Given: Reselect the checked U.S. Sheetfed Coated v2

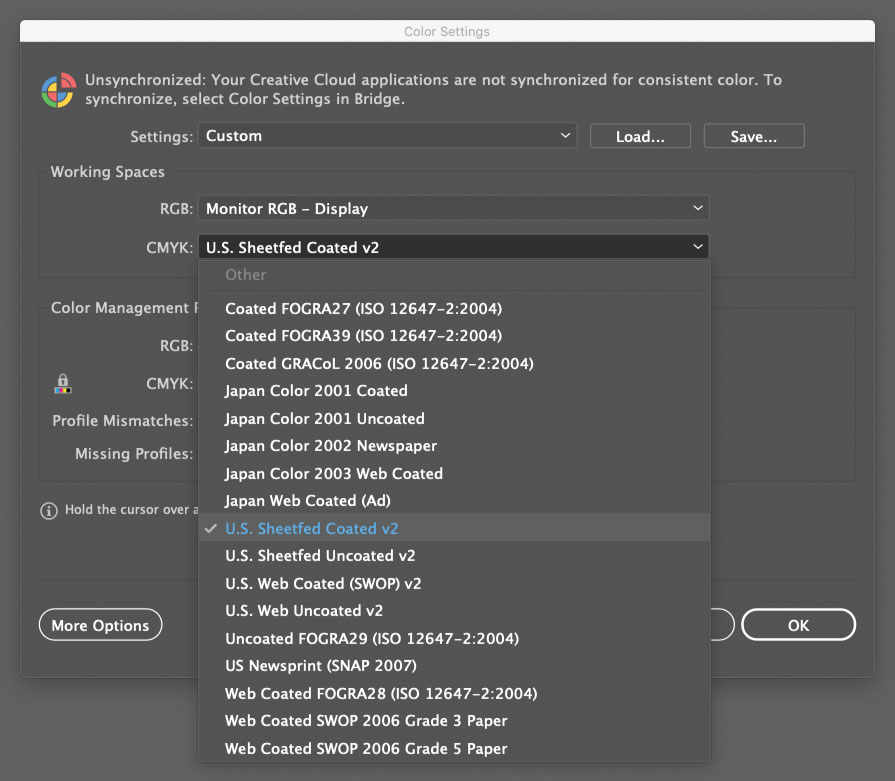Looking at the screenshot, I should click(310, 528).
